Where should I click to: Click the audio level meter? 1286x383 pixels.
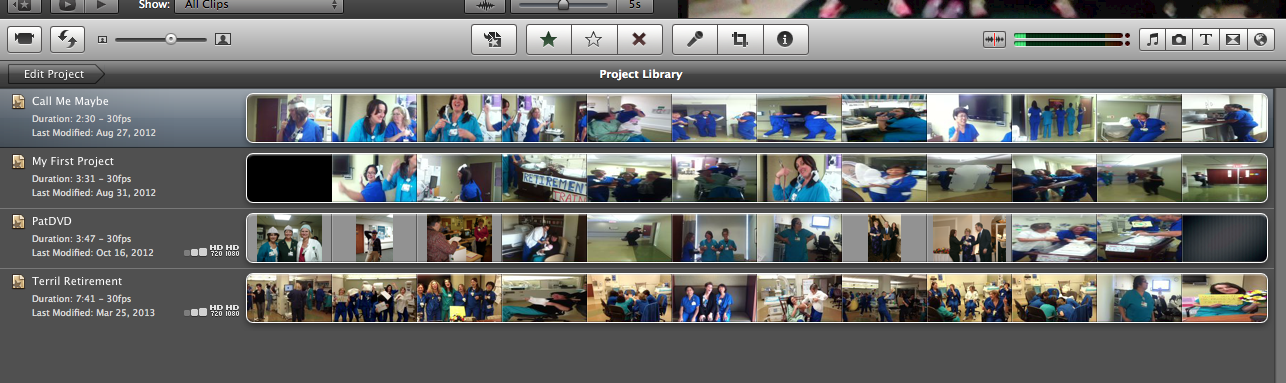(1073, 40)
